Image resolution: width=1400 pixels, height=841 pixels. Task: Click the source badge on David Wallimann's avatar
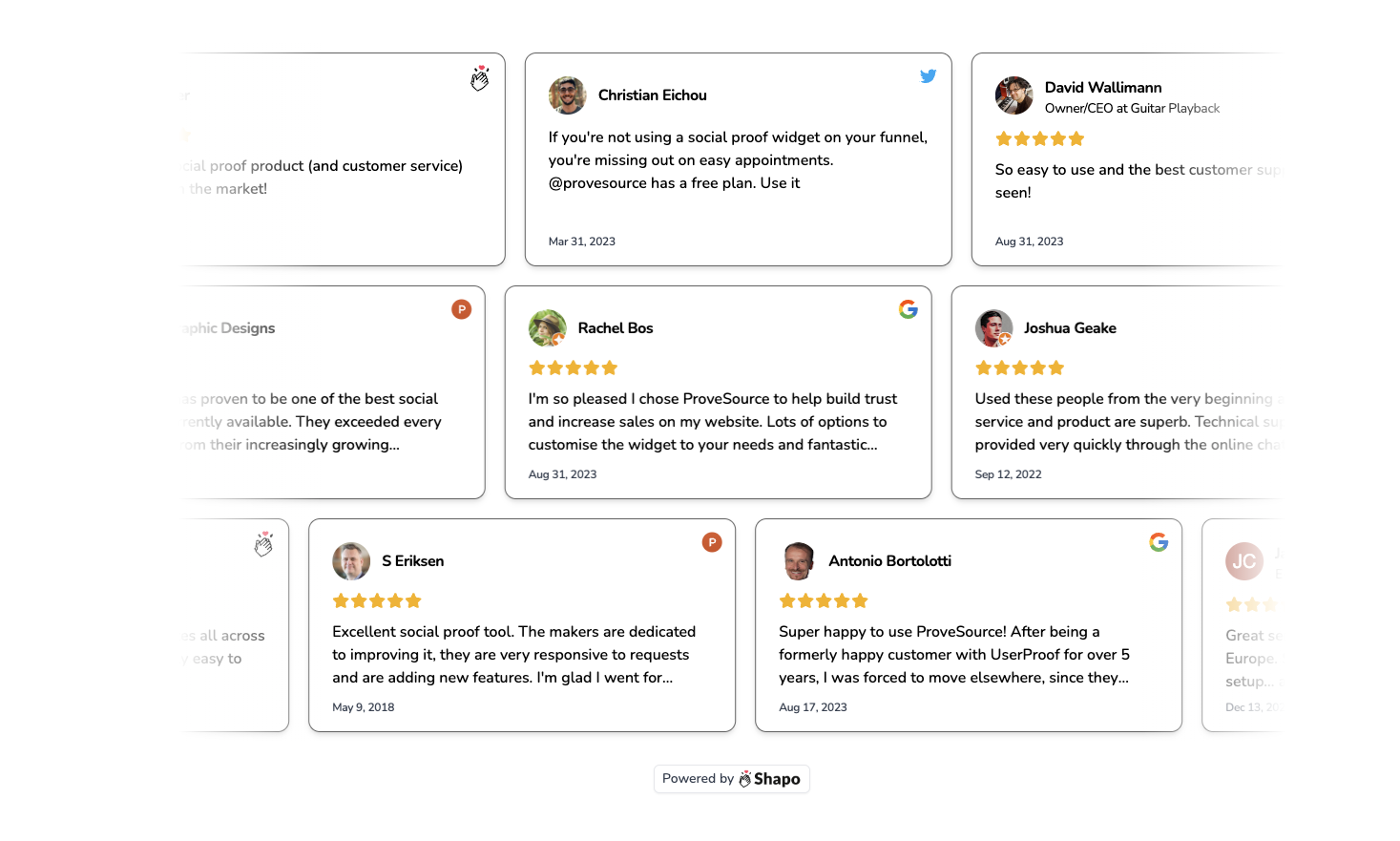pyautogui.click(x=1027, y=109)
